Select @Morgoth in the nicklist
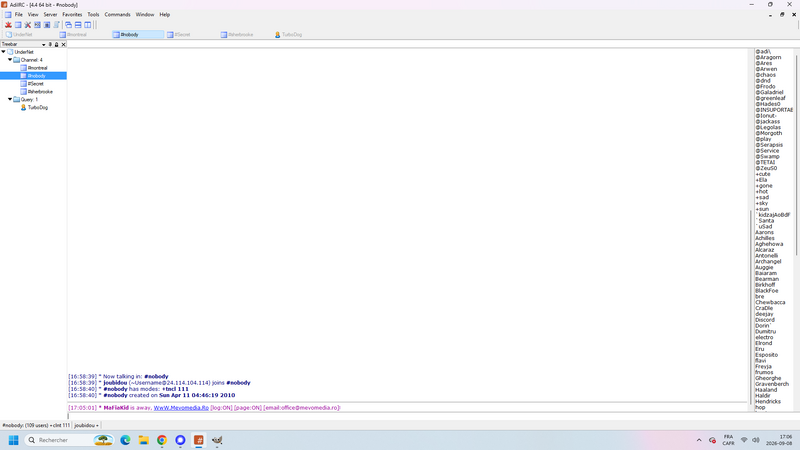The image size is (800, 450). (768, 133)
